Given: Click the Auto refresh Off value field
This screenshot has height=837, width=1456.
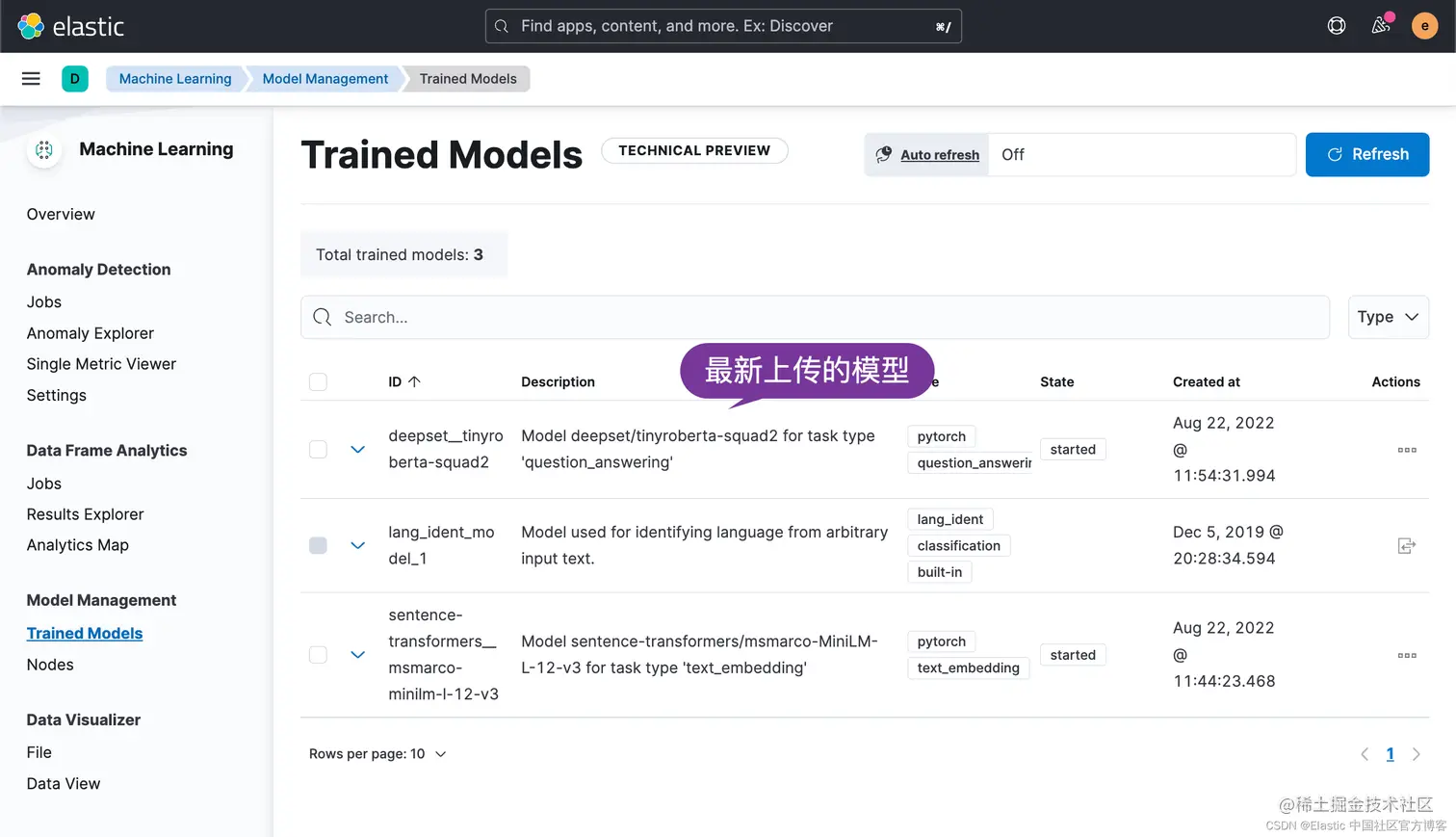Looking at the screenshot, I should (x=1142, y=154).
